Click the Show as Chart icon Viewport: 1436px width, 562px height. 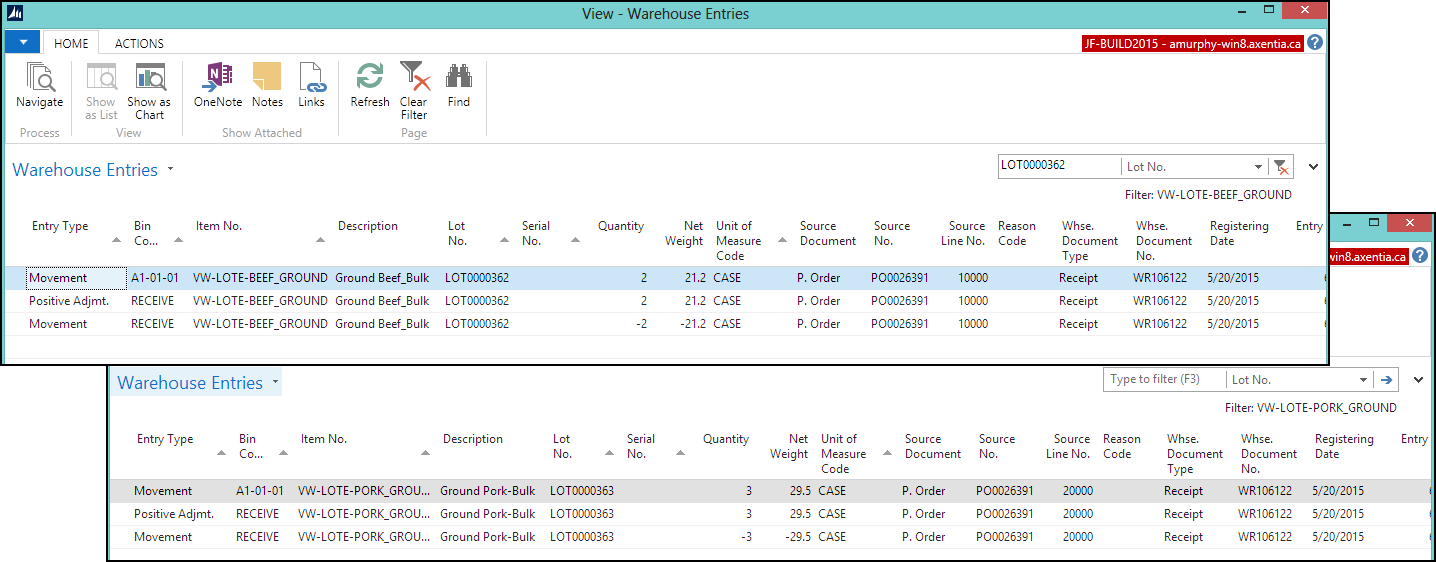149,78
